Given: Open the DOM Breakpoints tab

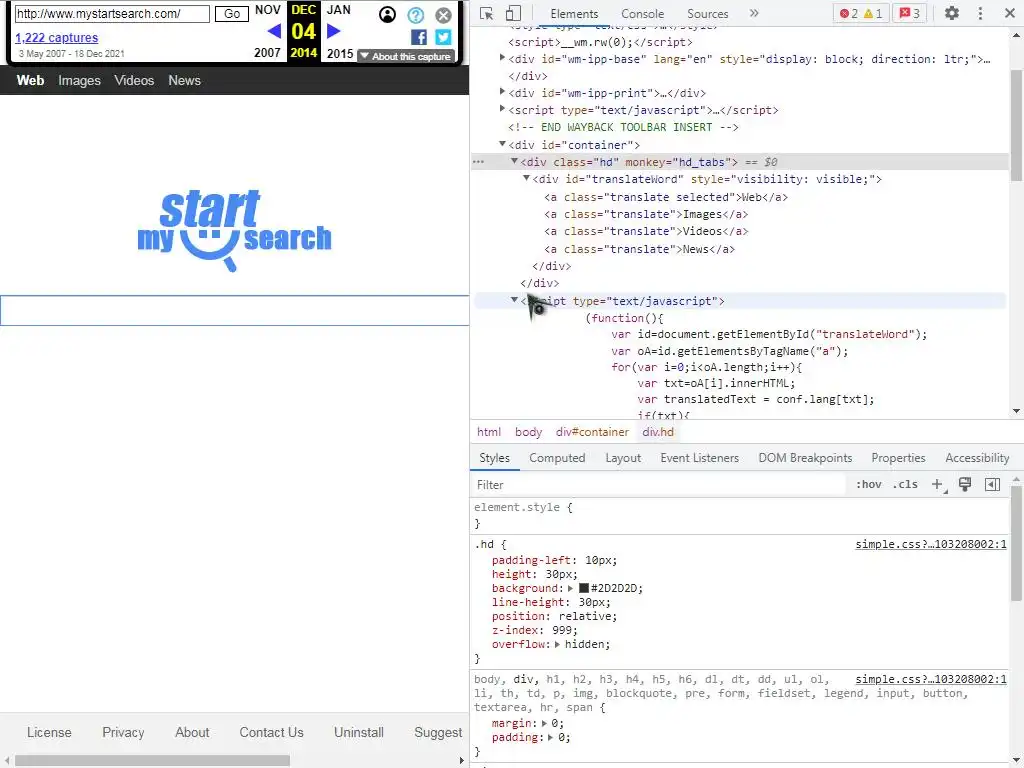Looking at the screenshot, I should [805, 458].
